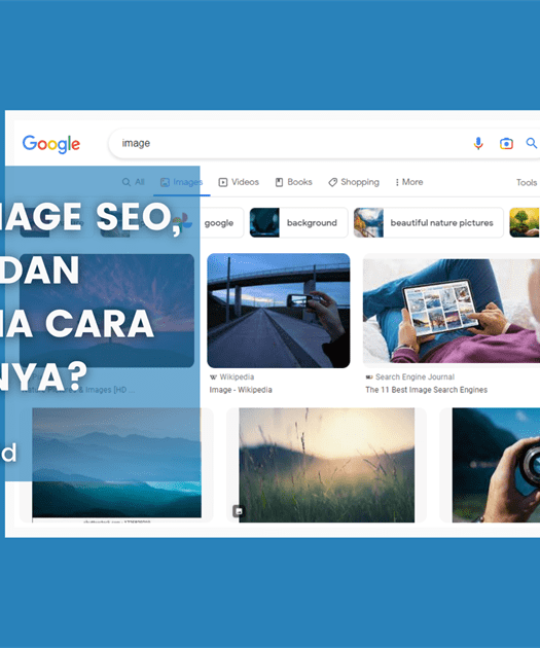Open the purple sunset sky image
Image resolution: width=540 pixels, height=648 pixels.
pos(107,310)
